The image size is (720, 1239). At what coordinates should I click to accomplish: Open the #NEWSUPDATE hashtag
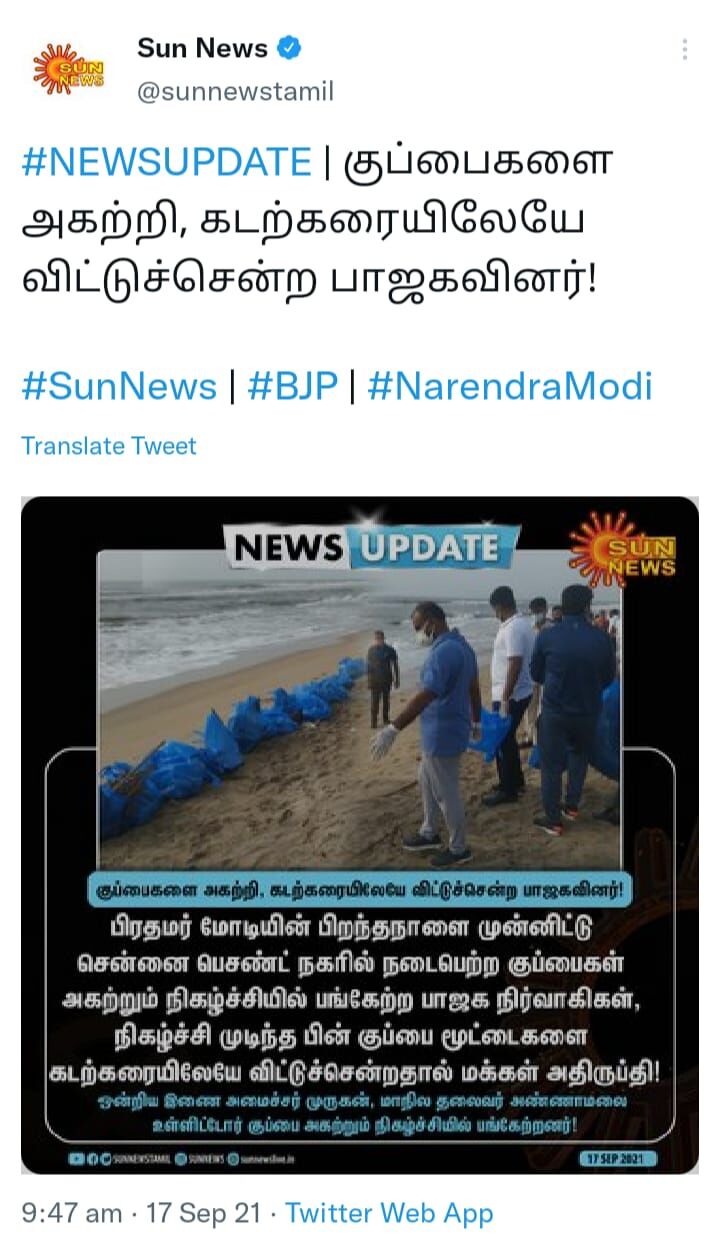[166, 162]
